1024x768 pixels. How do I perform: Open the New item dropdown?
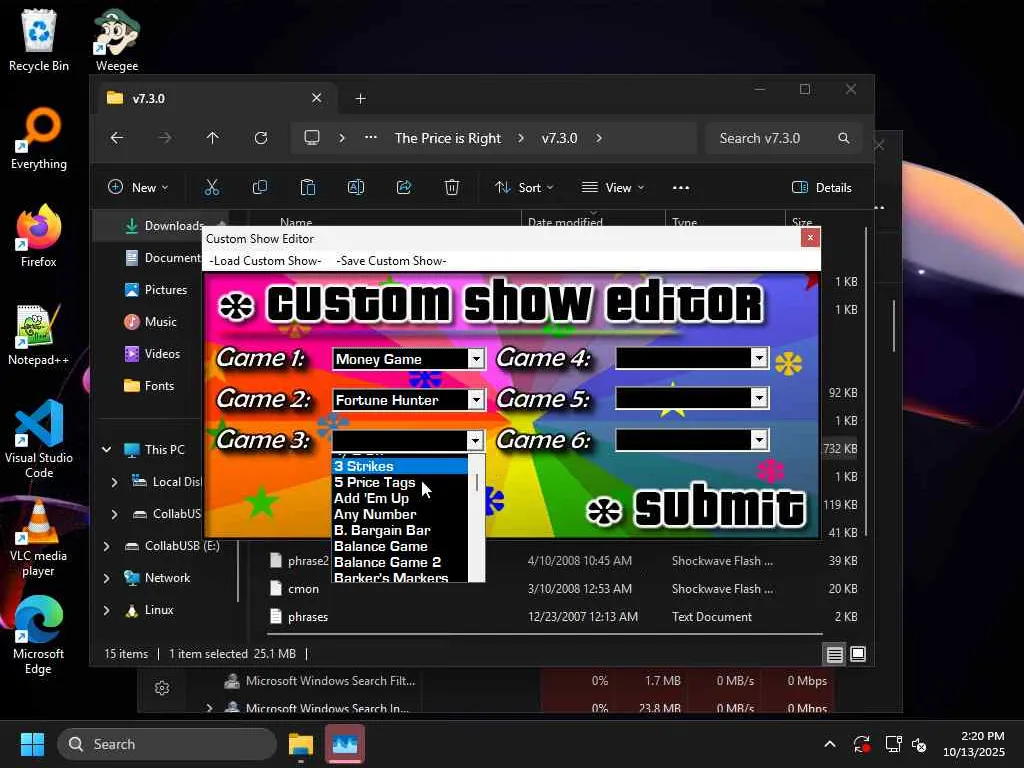point(138,187)
